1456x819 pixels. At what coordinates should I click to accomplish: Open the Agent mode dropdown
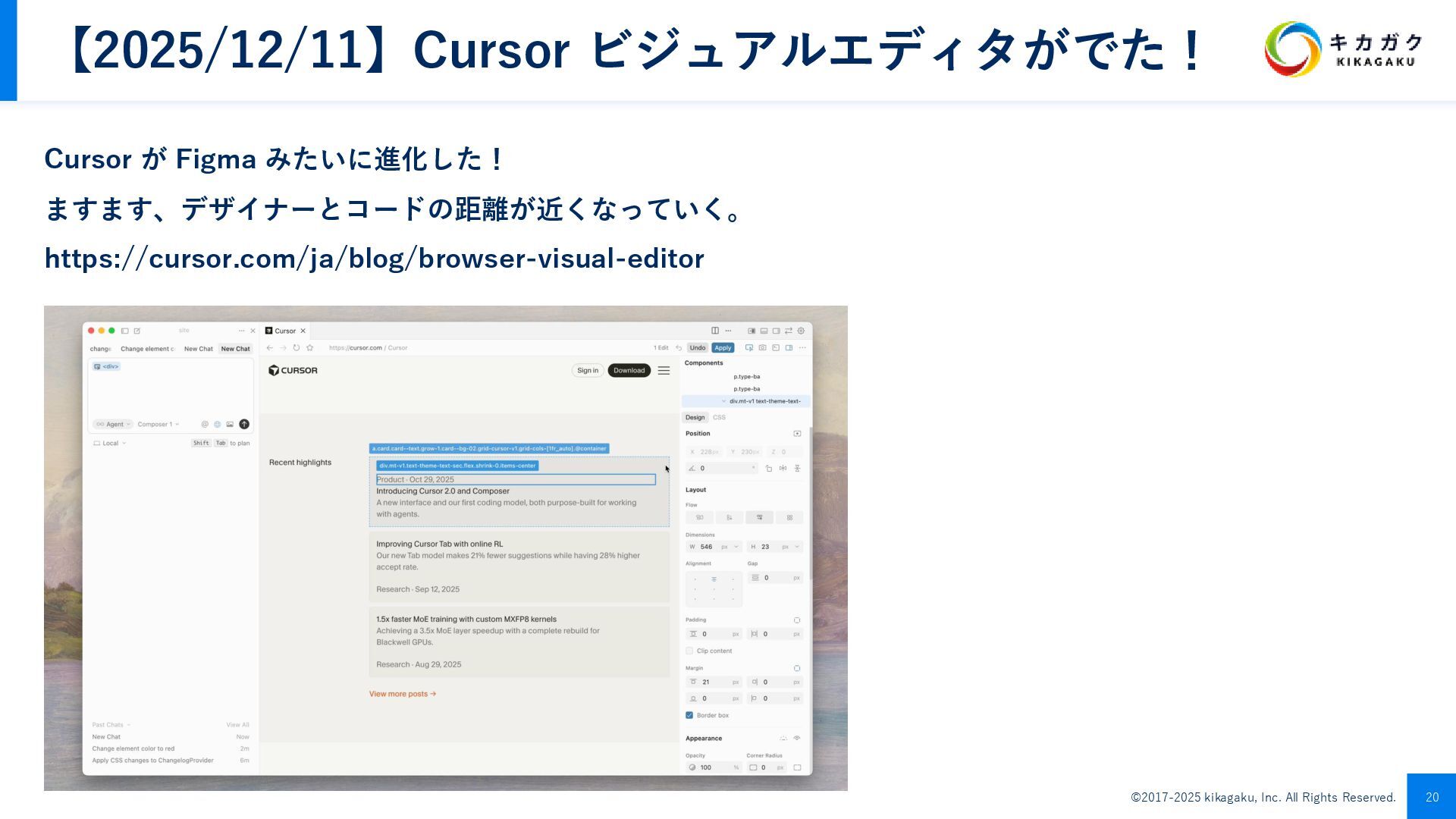114,424
